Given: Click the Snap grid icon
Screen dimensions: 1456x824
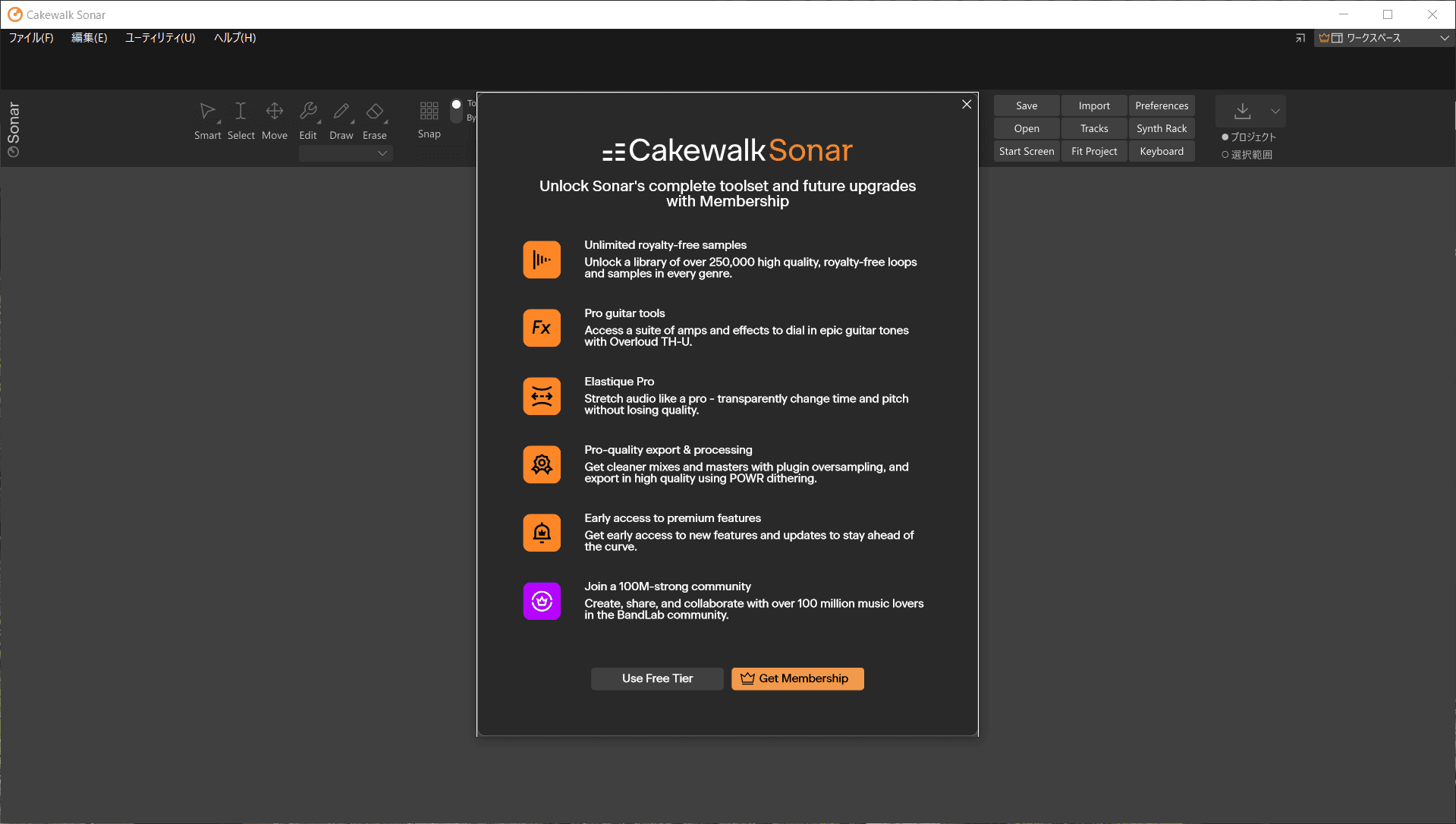Looking at the screenshot, I should pos(429,111).
